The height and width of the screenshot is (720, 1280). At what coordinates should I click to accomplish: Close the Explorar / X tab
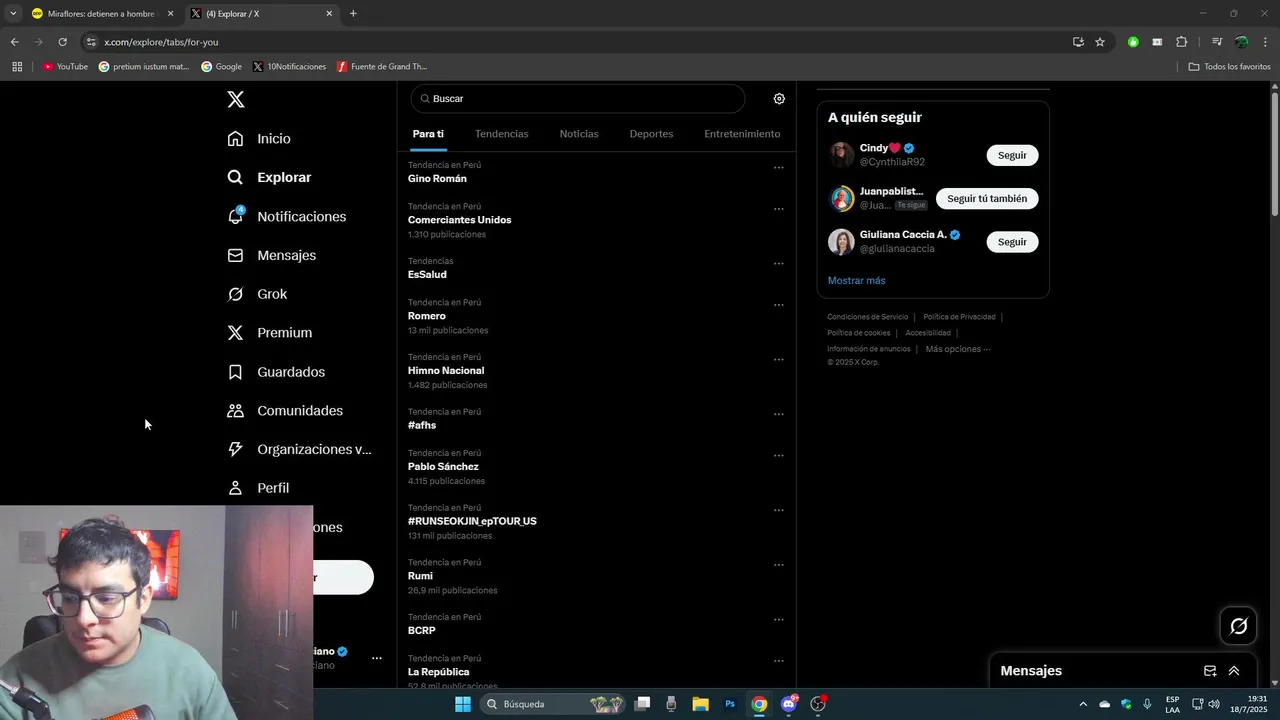pos(330,14)
